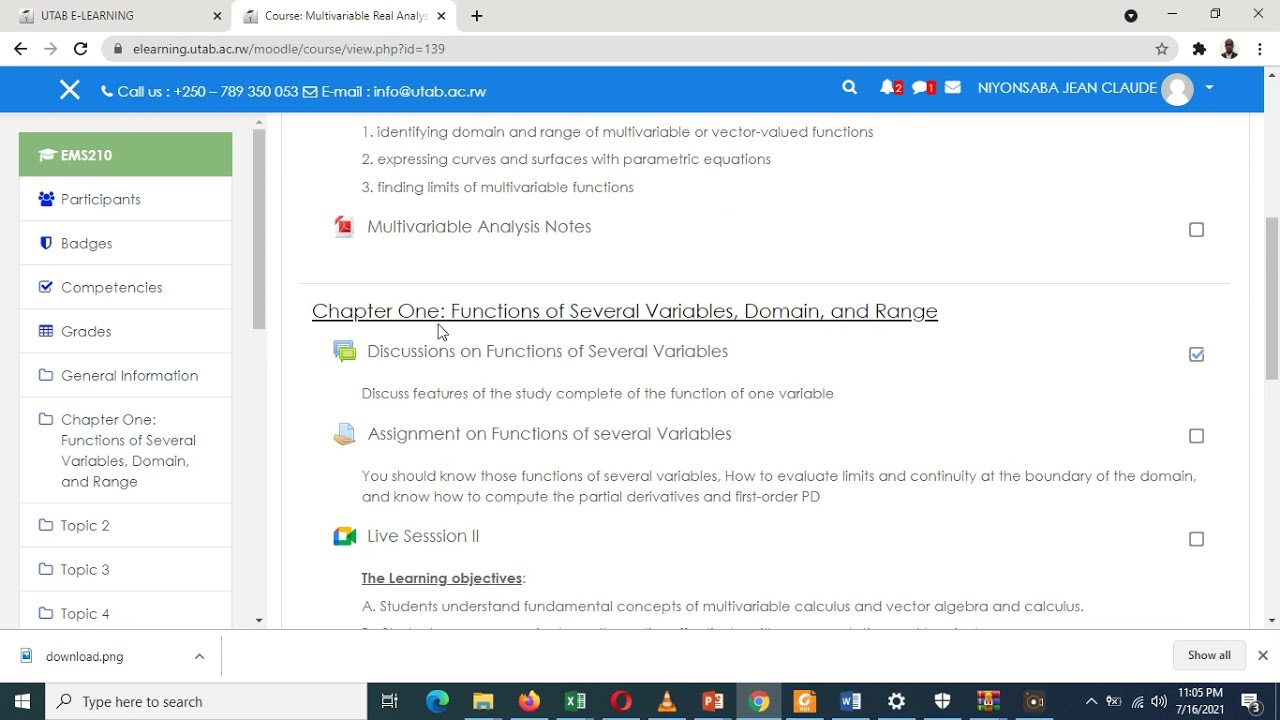Go to Topic 2 in sidebar
This screenshot has width=1280, height=720.
pos(125,525)
